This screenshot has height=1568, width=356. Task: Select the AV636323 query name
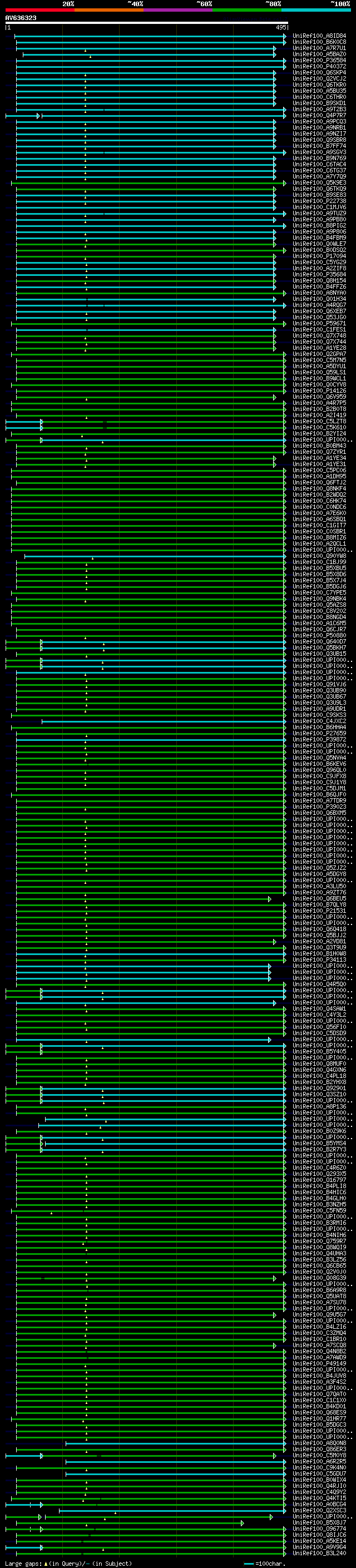point(21,18)
